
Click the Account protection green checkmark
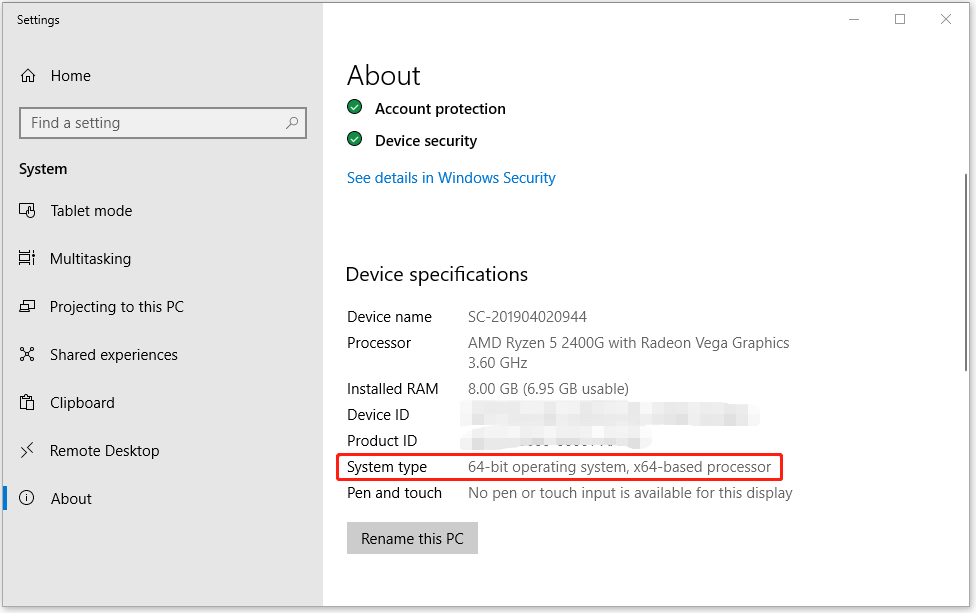(x=354, y=108)
